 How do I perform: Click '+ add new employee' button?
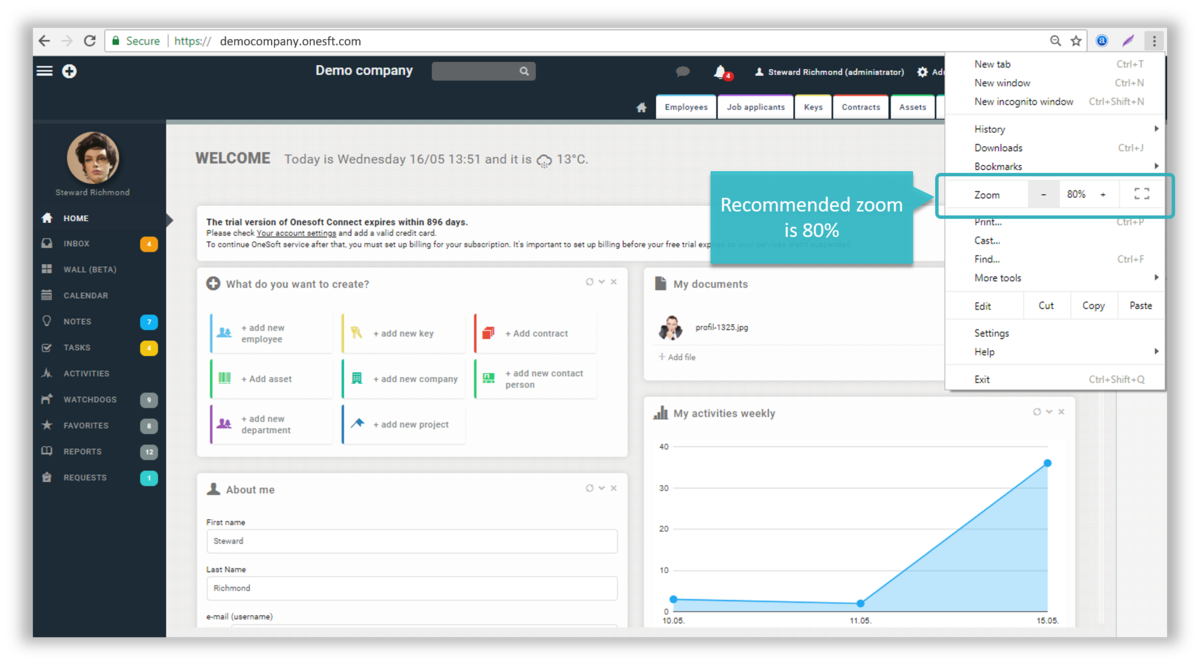coord(270,333)
